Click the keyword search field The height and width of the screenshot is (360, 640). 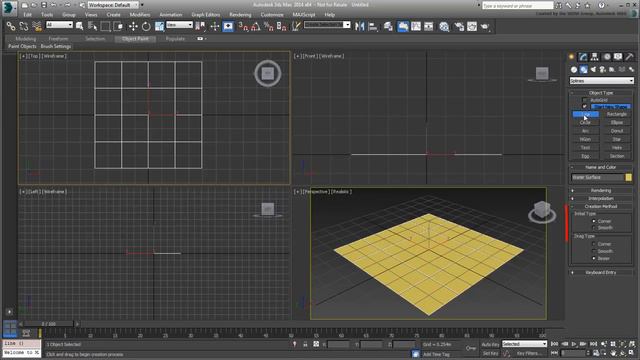coord(518,6)
